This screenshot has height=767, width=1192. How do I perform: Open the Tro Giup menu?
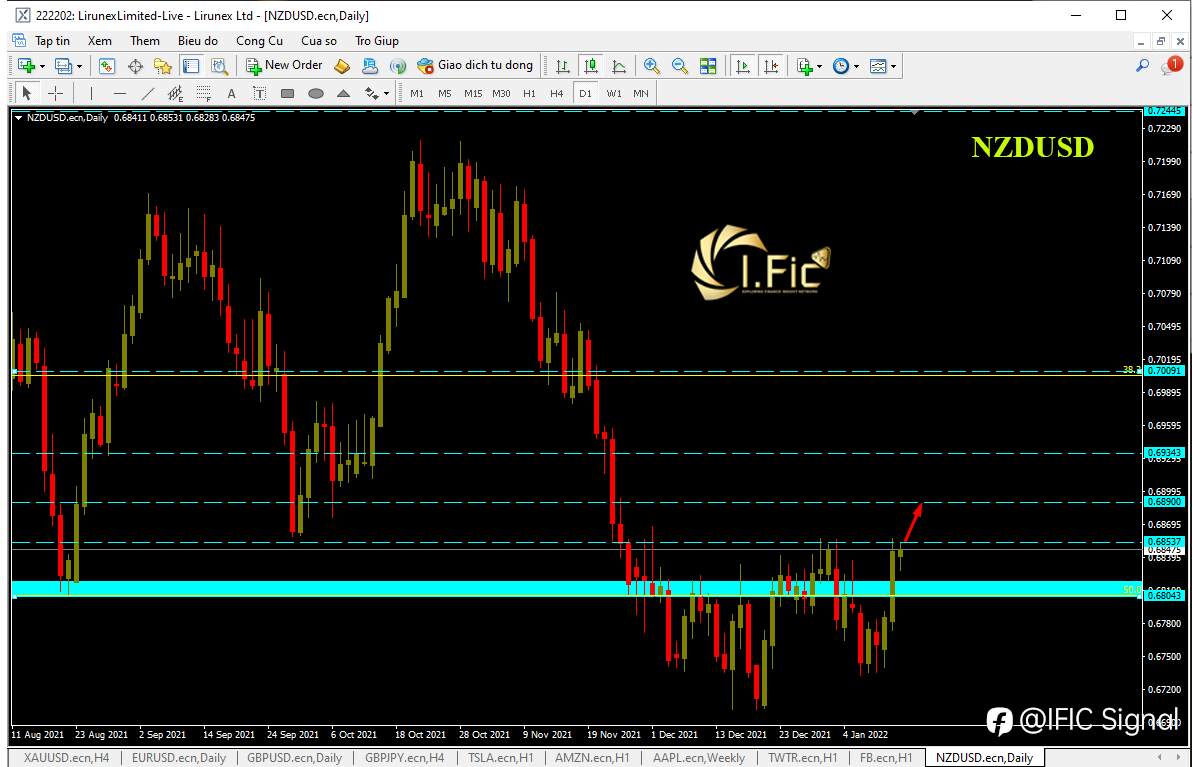tap(376, 41)
